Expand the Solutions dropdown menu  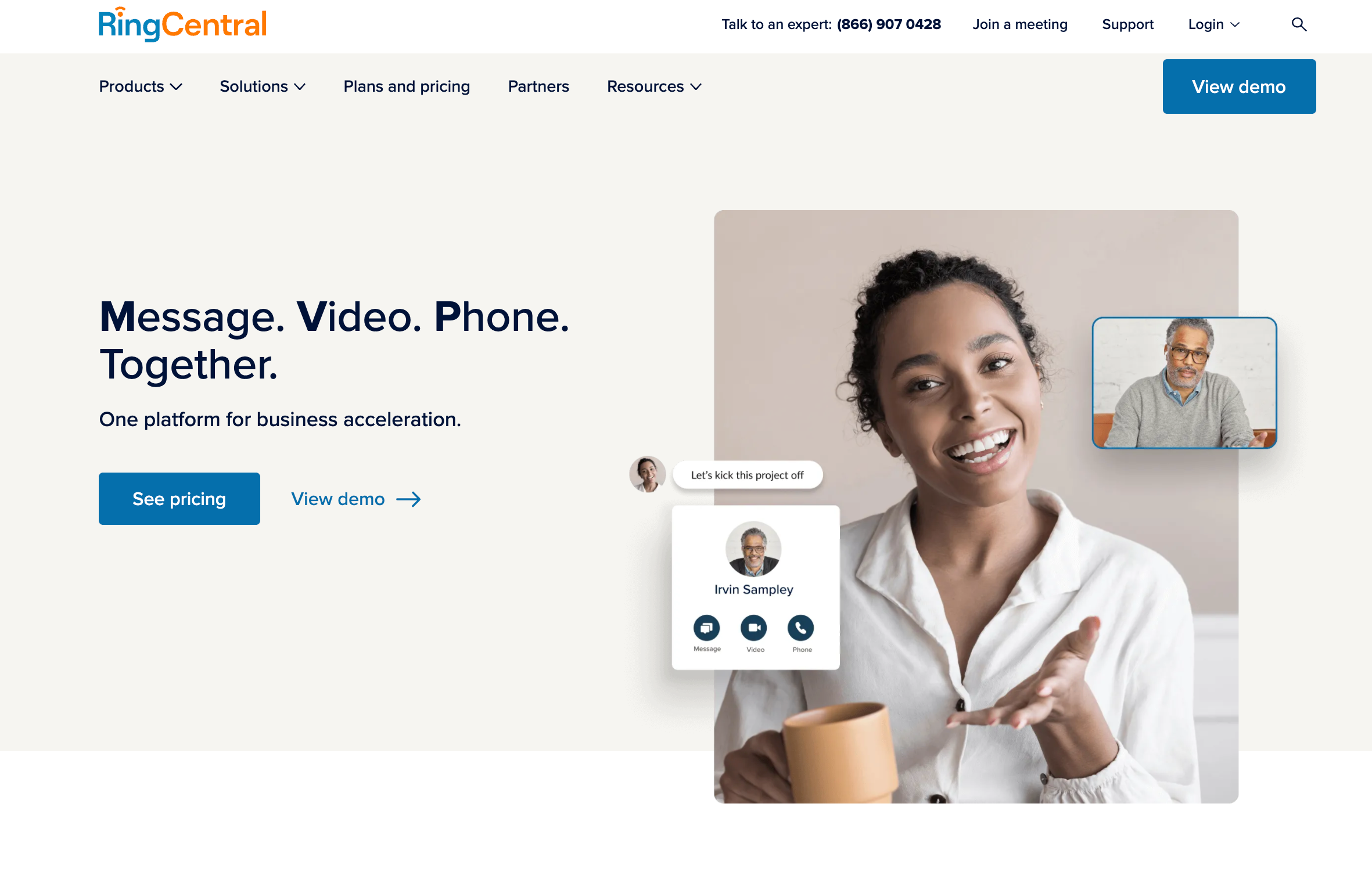coord(263,86)
